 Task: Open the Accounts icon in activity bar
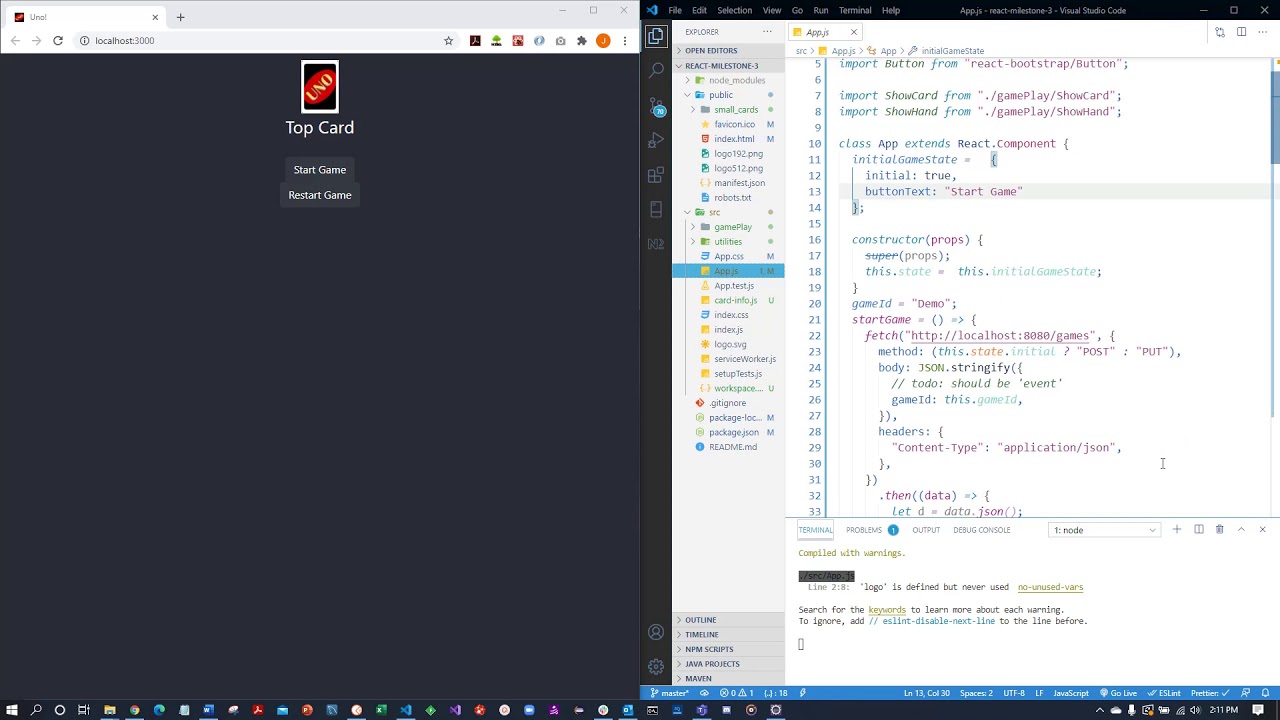pos(656,632)
